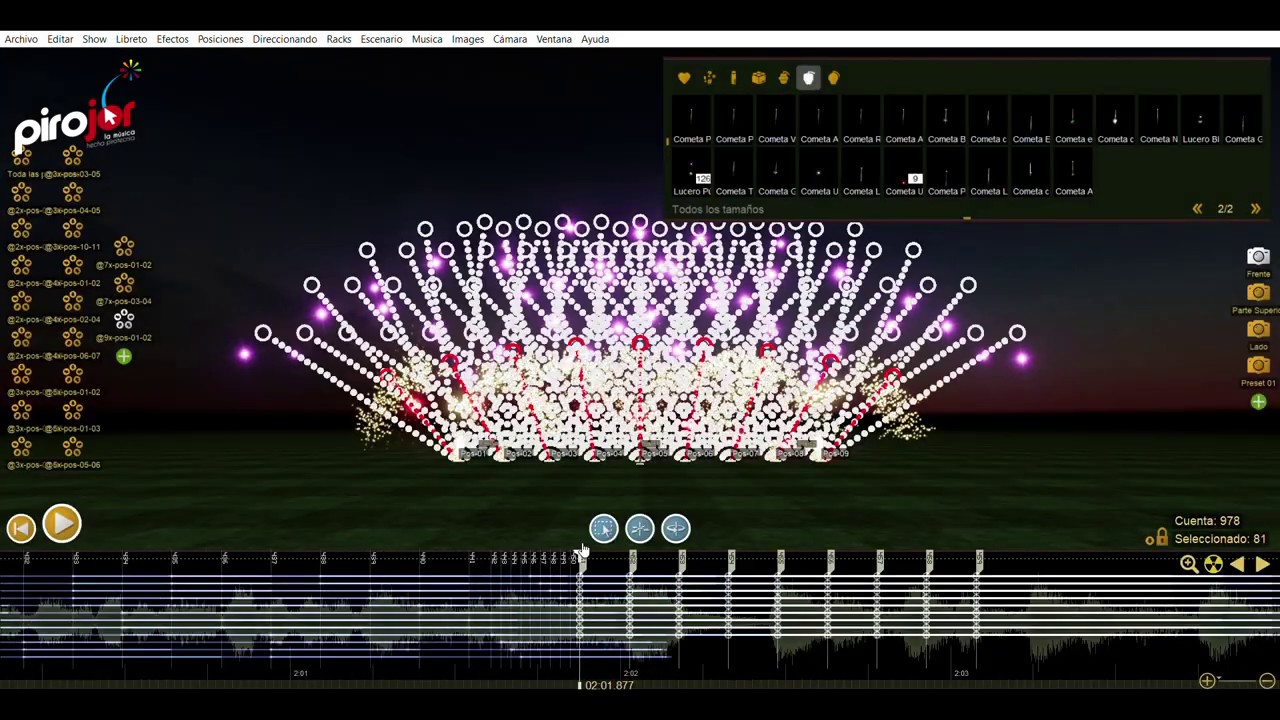
Task: Open the Cámara menu
Action: click(x=510, y=39)
